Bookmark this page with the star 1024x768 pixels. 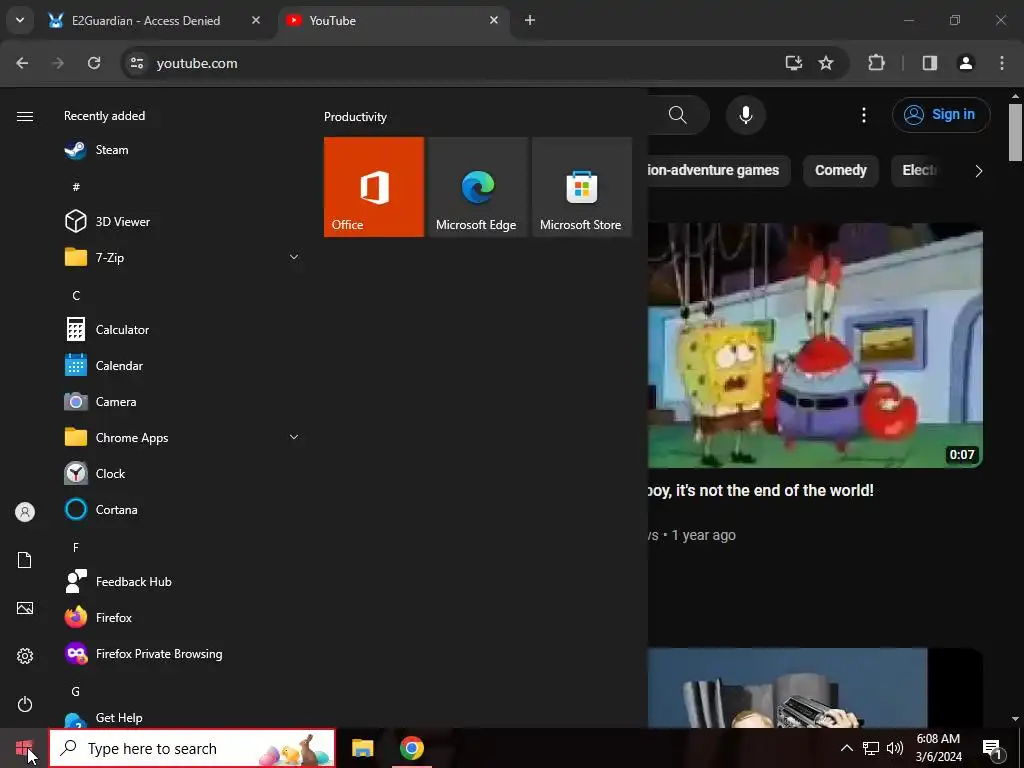click(x=826, y=63)
